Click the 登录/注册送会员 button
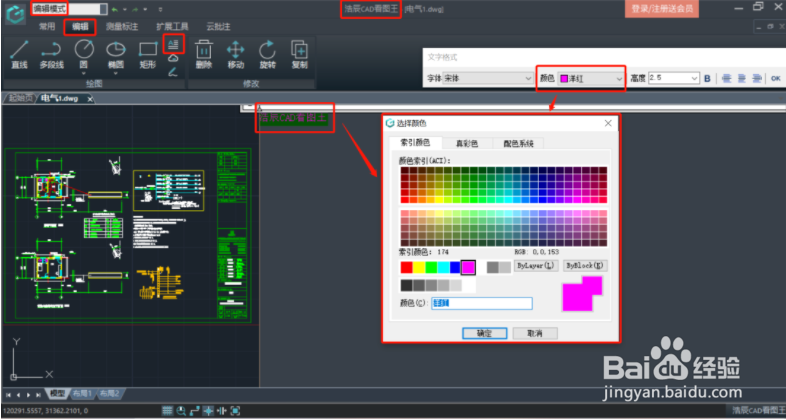This screenshot has height=420, width=786. pos(662,9)
